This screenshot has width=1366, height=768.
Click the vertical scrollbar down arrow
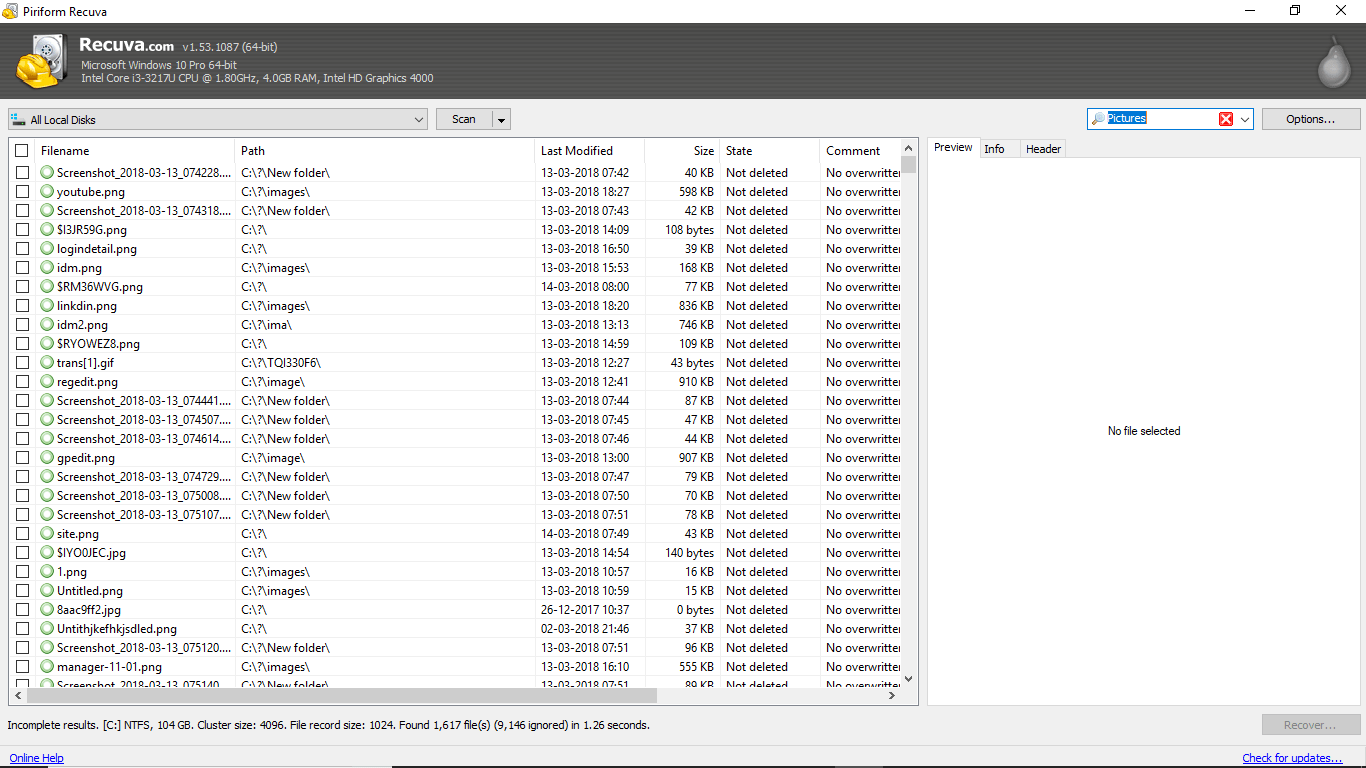click(x=908, y=679)
